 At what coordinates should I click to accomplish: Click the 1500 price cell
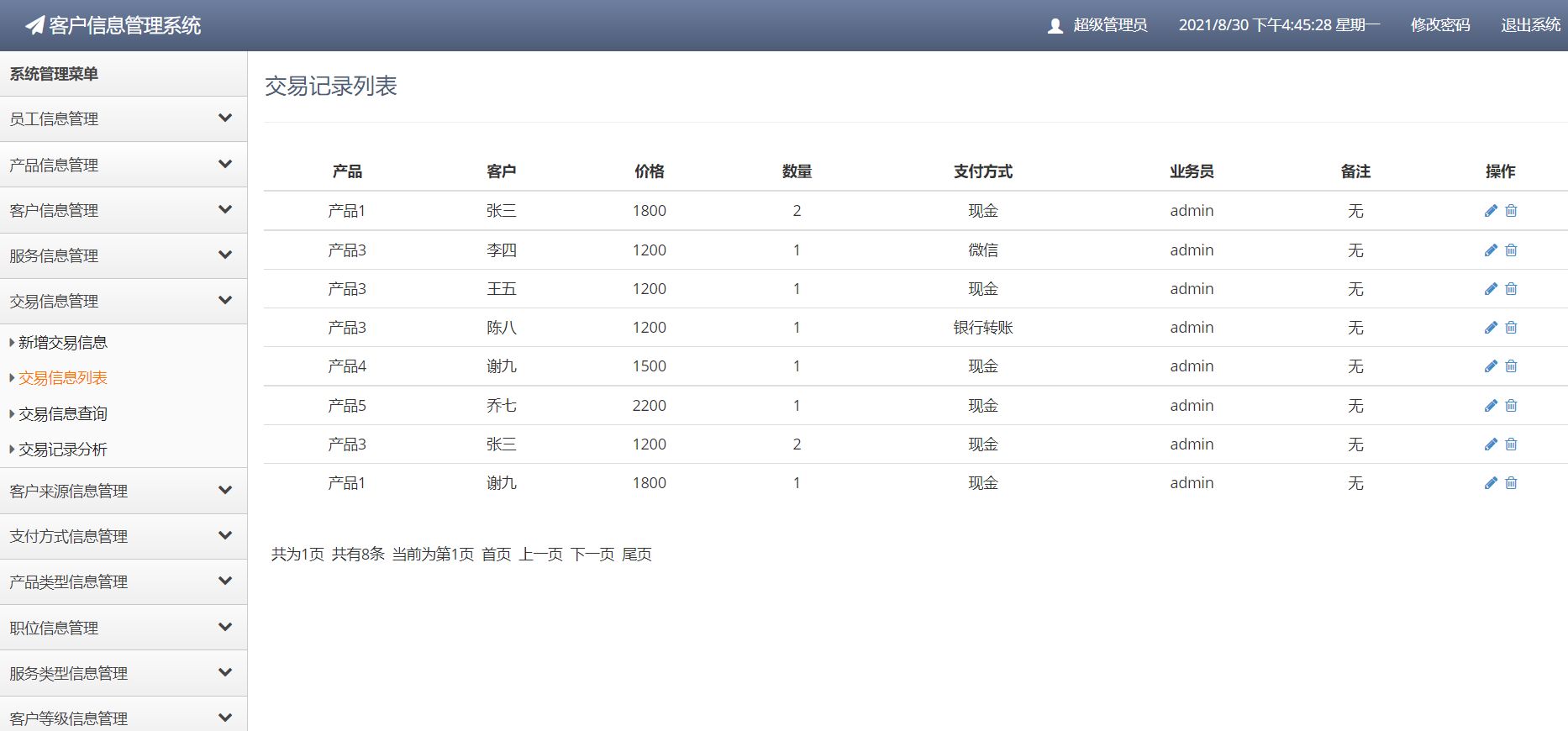click(x=650, y=366)
